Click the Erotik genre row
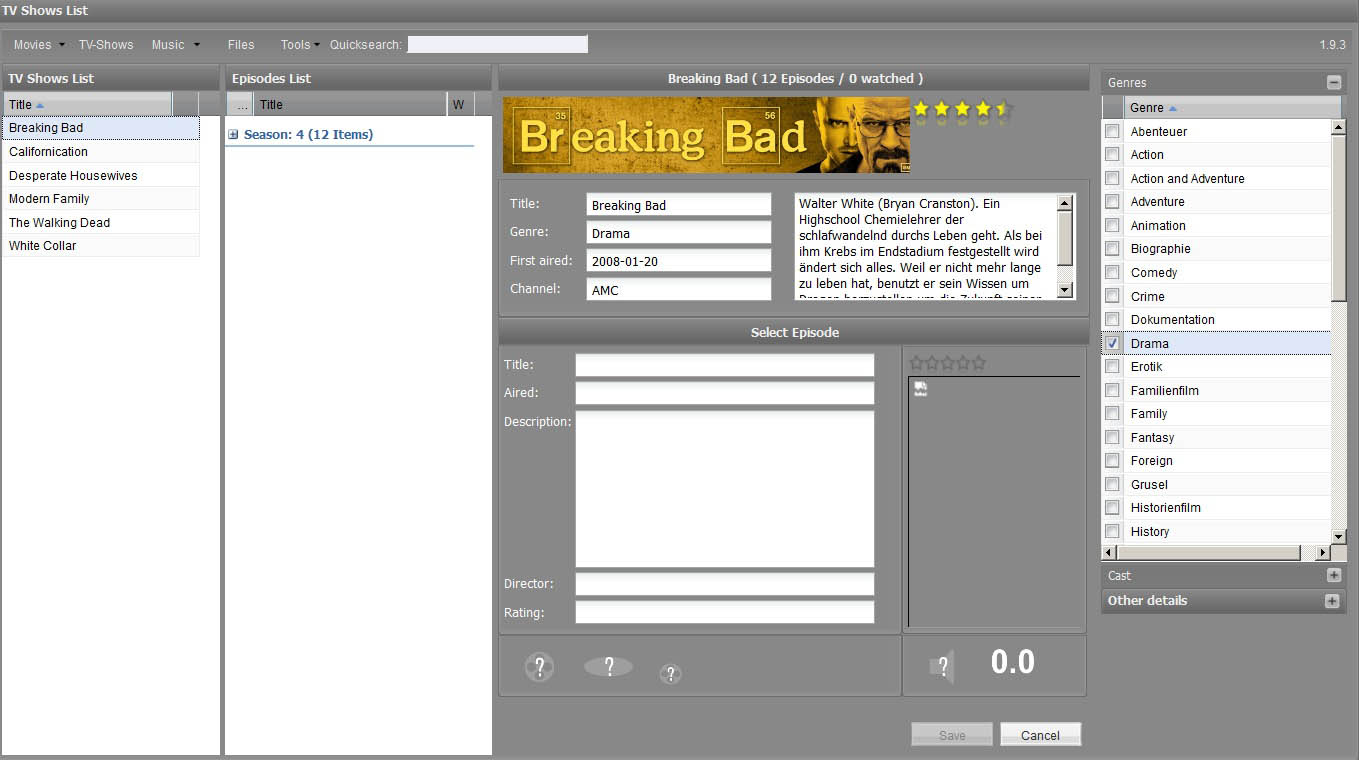This screenshot has height=760, width=1360. point(1216,366)
